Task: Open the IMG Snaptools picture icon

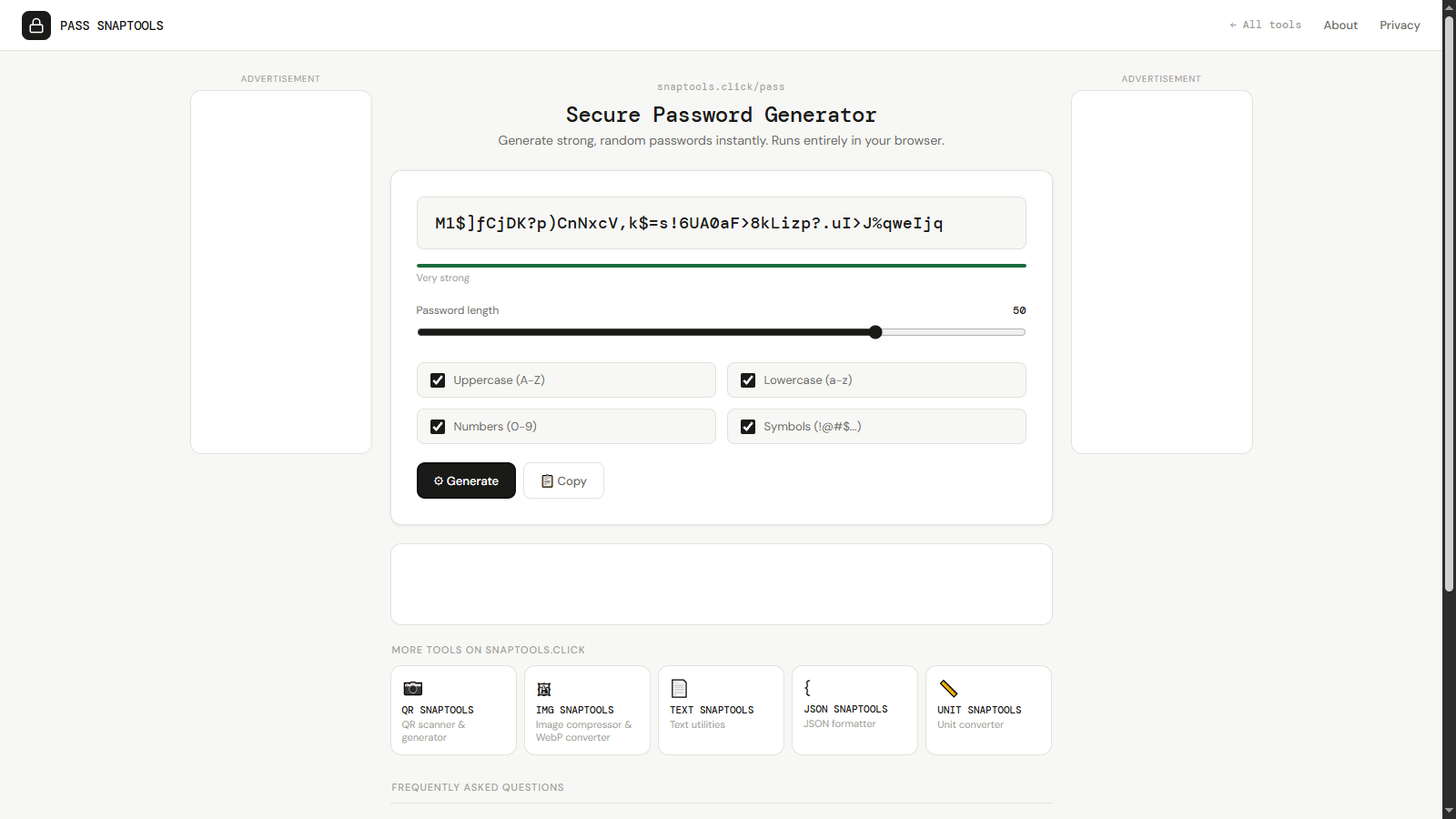Action: coord(544,689)
